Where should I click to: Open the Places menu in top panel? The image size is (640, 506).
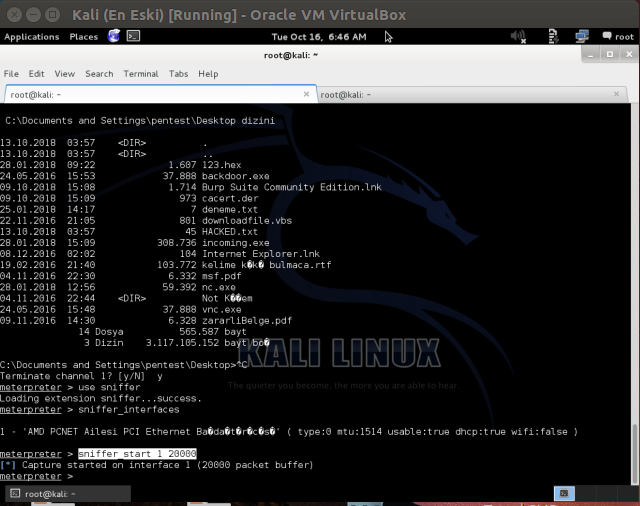(x=84, y=37)
